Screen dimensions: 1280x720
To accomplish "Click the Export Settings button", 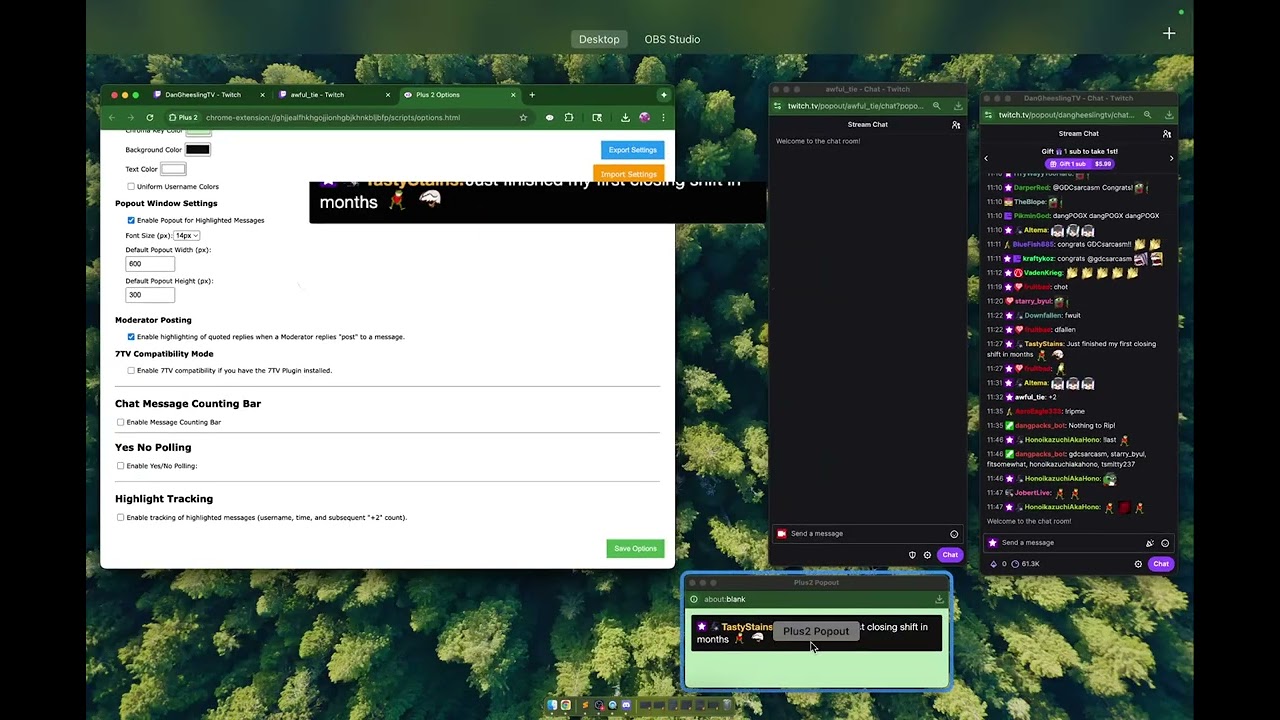I will 633,150.
